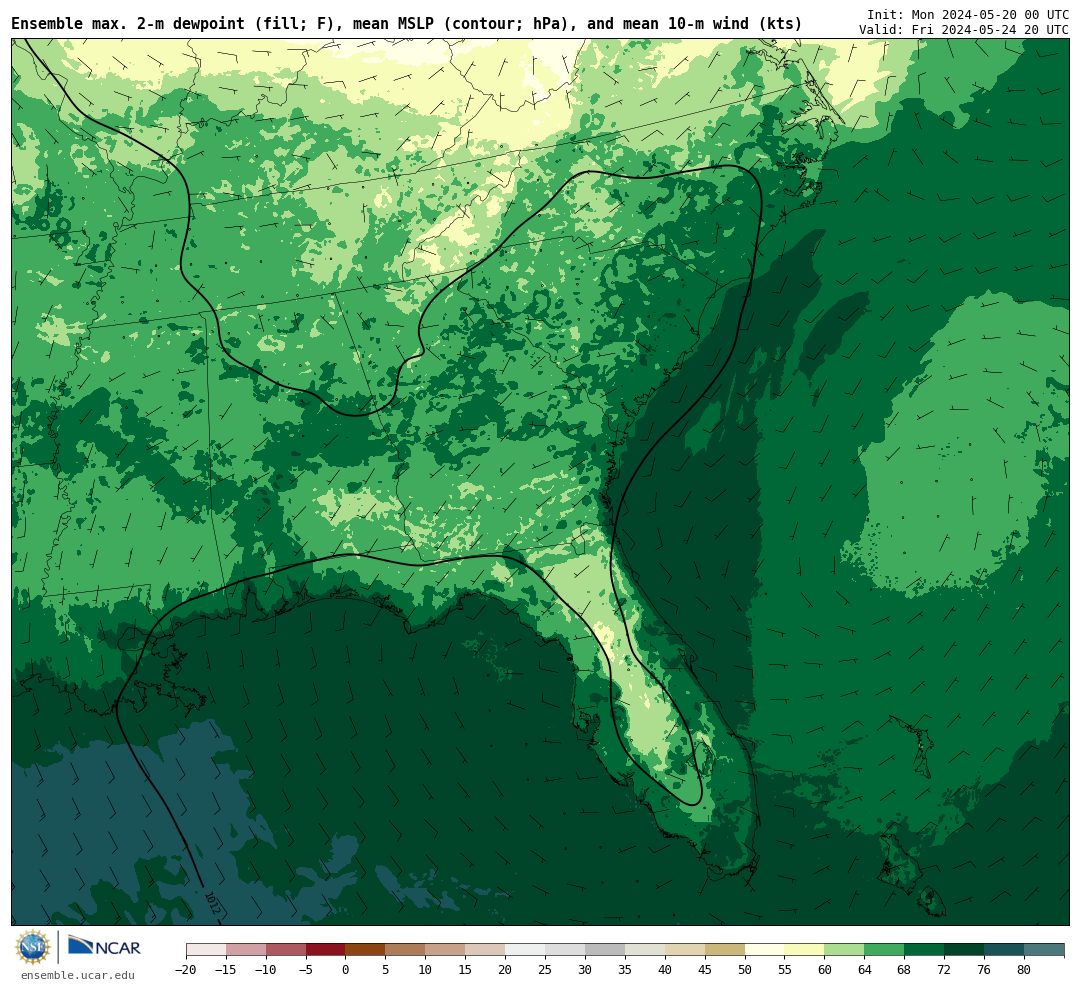
Task: Pick the rose -10 to -5 colorbar swatch
Action: point(286,950)
